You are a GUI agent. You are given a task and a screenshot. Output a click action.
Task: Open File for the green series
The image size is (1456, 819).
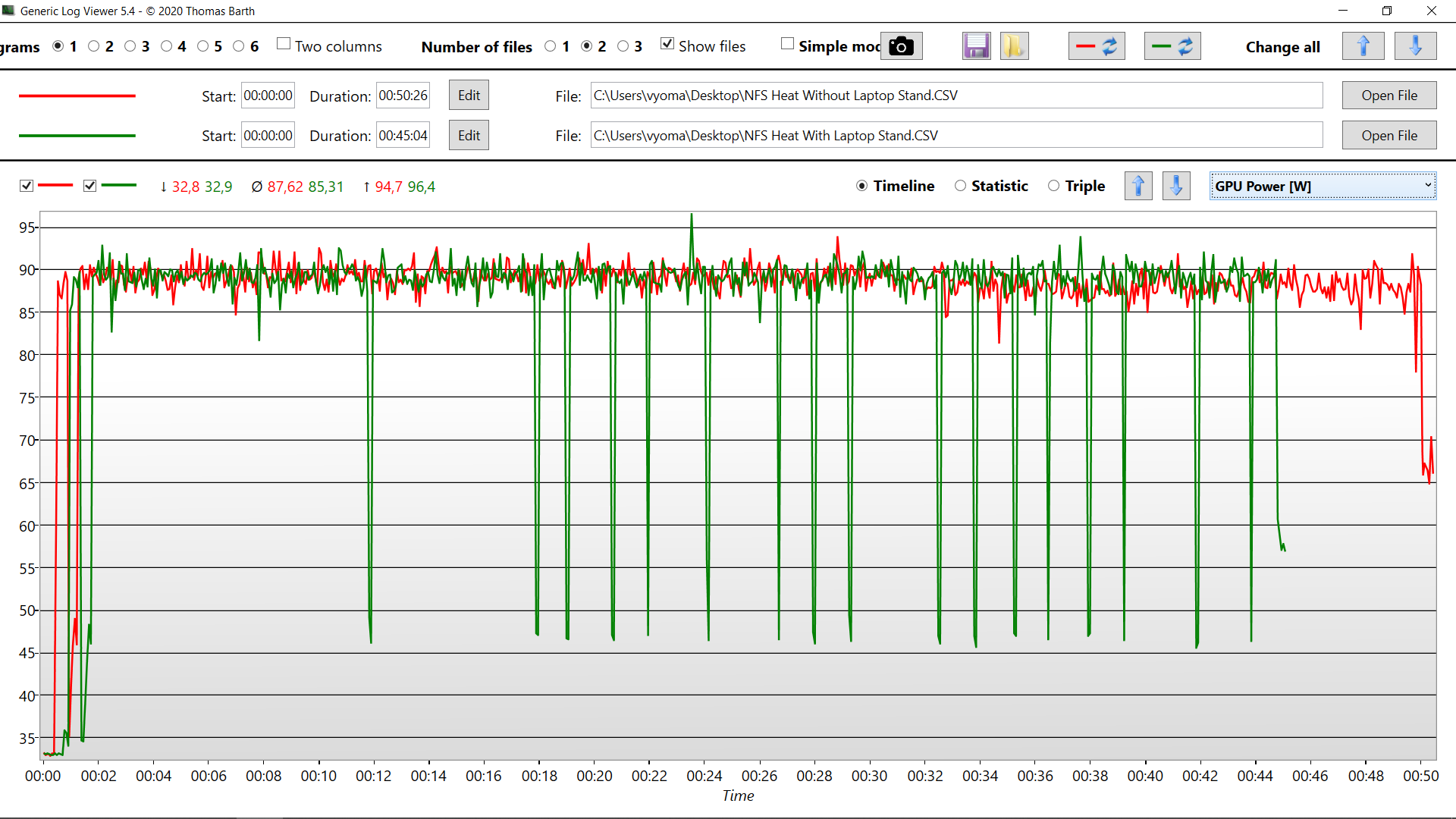pos(1389,136)
